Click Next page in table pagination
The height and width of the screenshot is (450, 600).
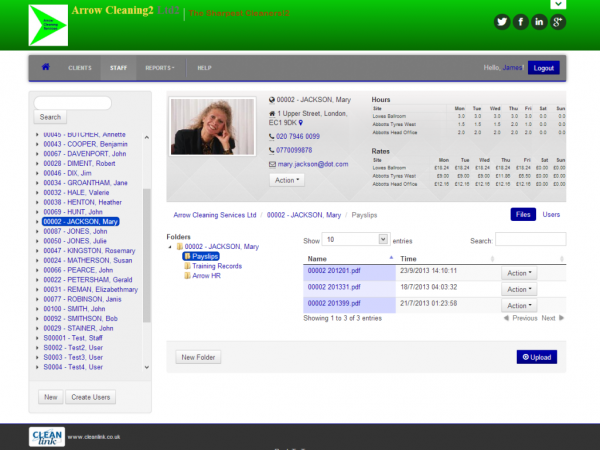[552, 318]
